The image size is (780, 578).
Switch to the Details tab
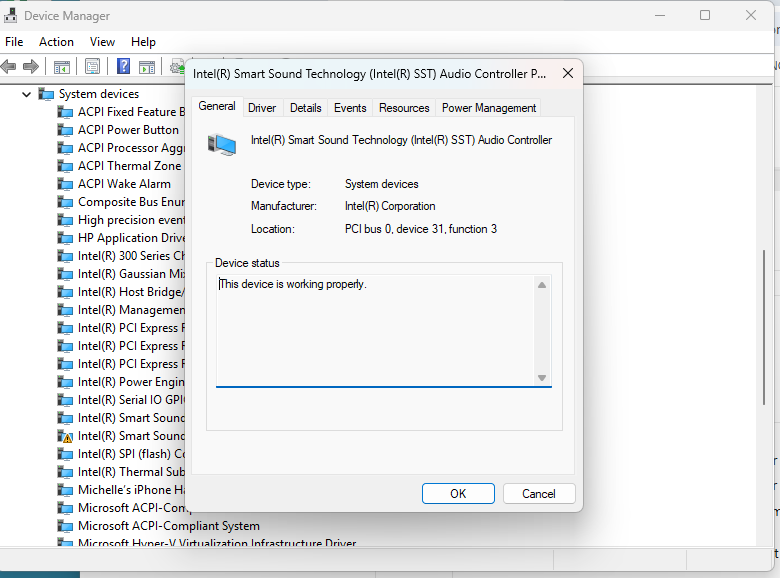(305, 108)
